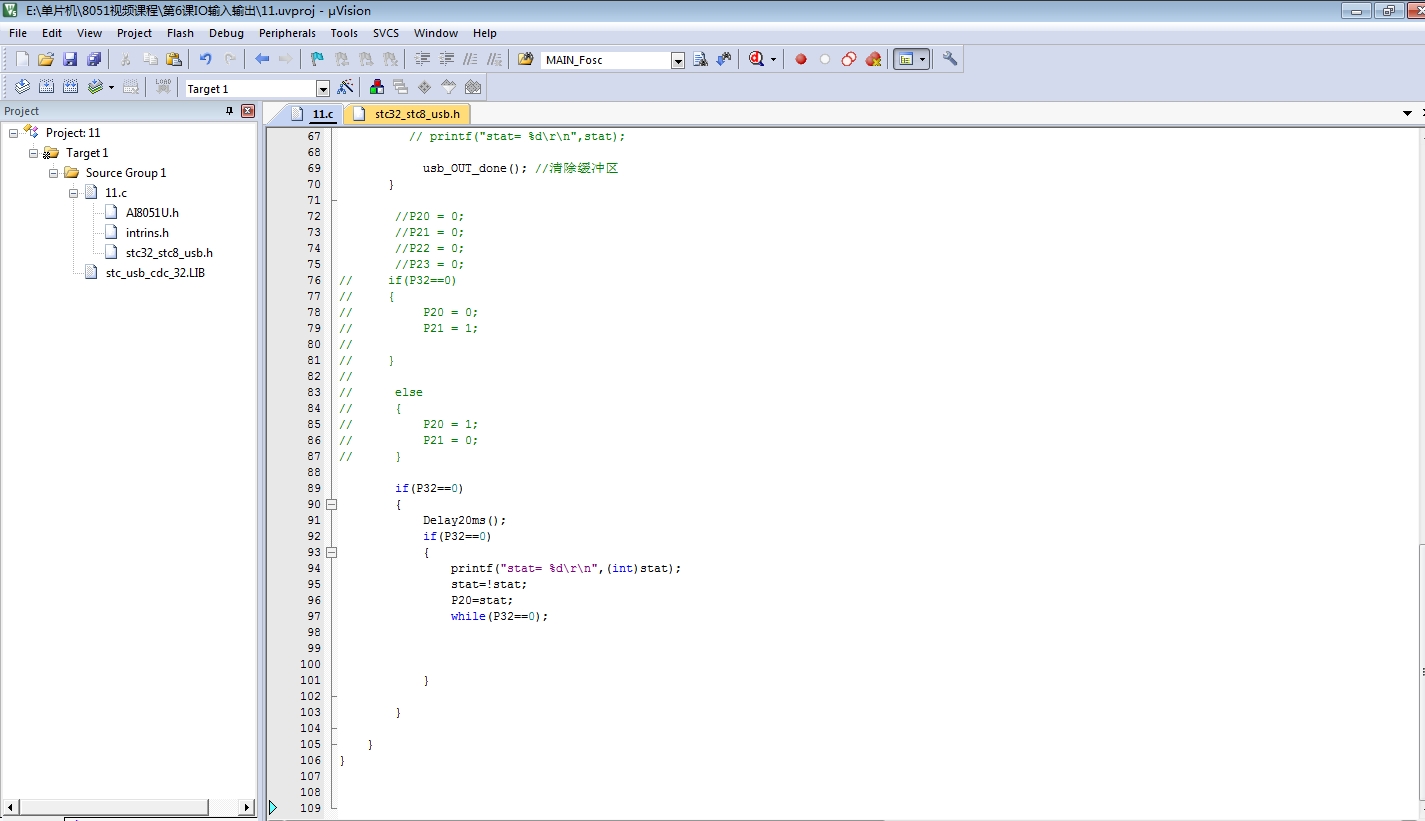Select AI8051U.h in project tree
The height and width of the screenshot is (821, 1425).
[x=152, y=213]
